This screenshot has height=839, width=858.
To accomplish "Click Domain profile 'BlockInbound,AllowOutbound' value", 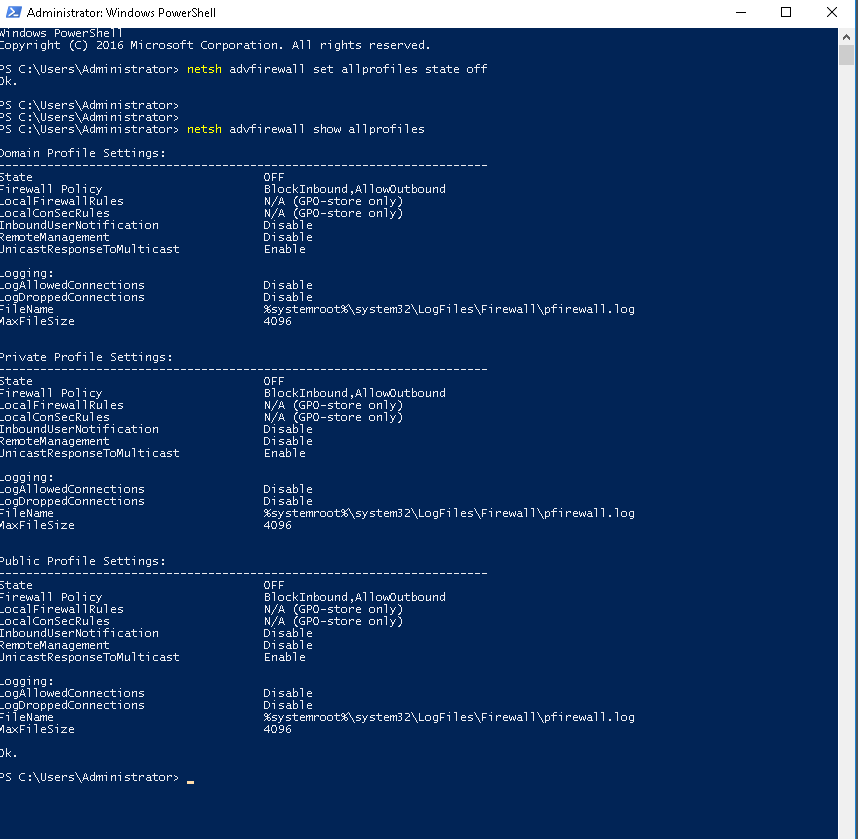I will point(355,189).
